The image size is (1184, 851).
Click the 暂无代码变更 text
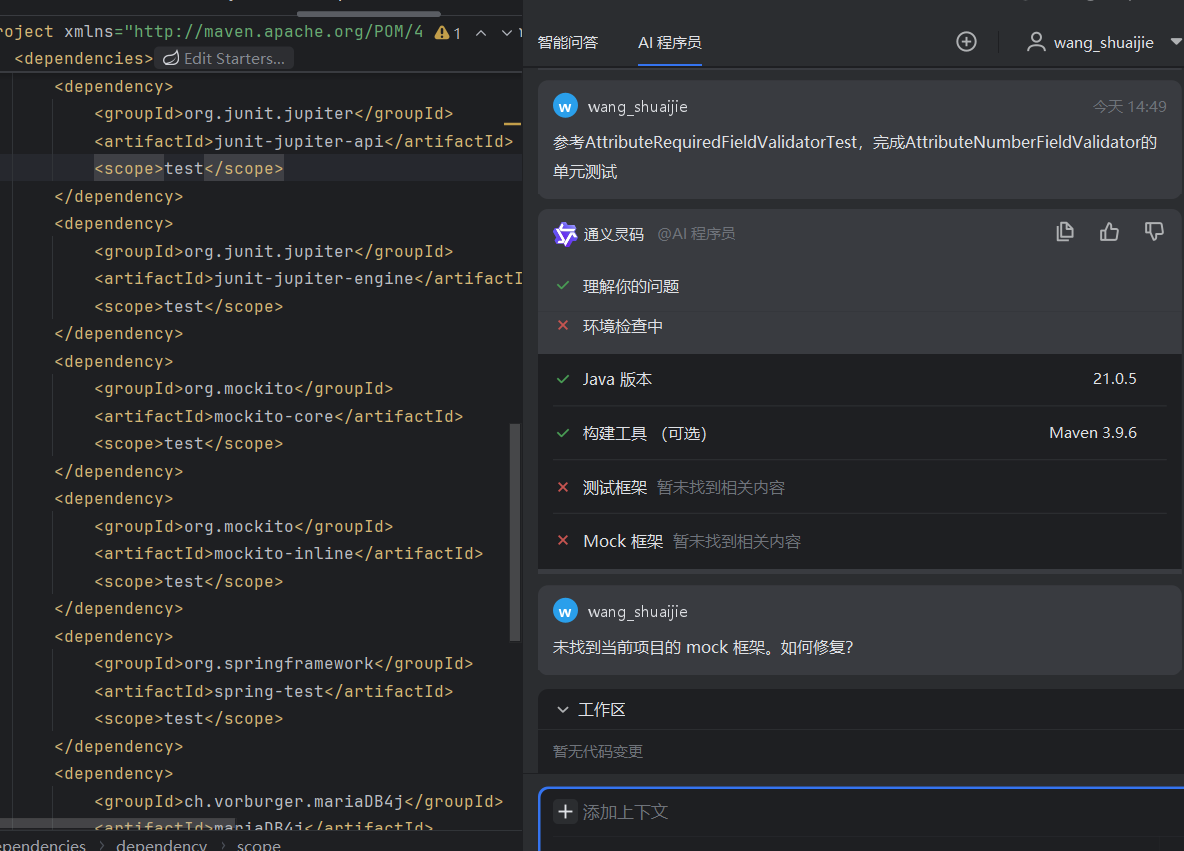tap(598, 751)
